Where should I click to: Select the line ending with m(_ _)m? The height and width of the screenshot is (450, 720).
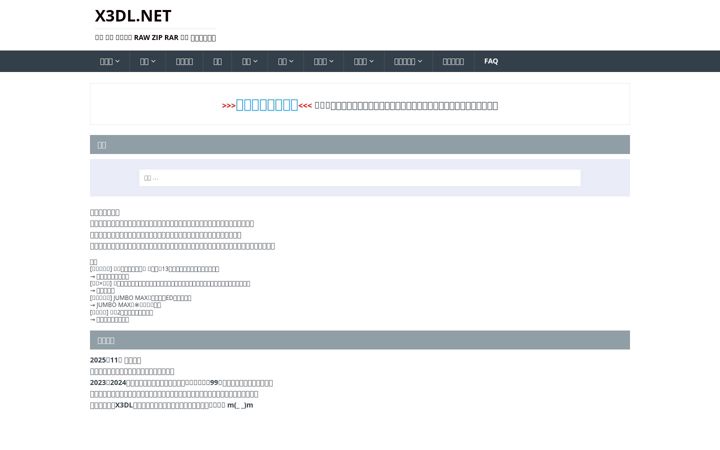coord(171,405)
